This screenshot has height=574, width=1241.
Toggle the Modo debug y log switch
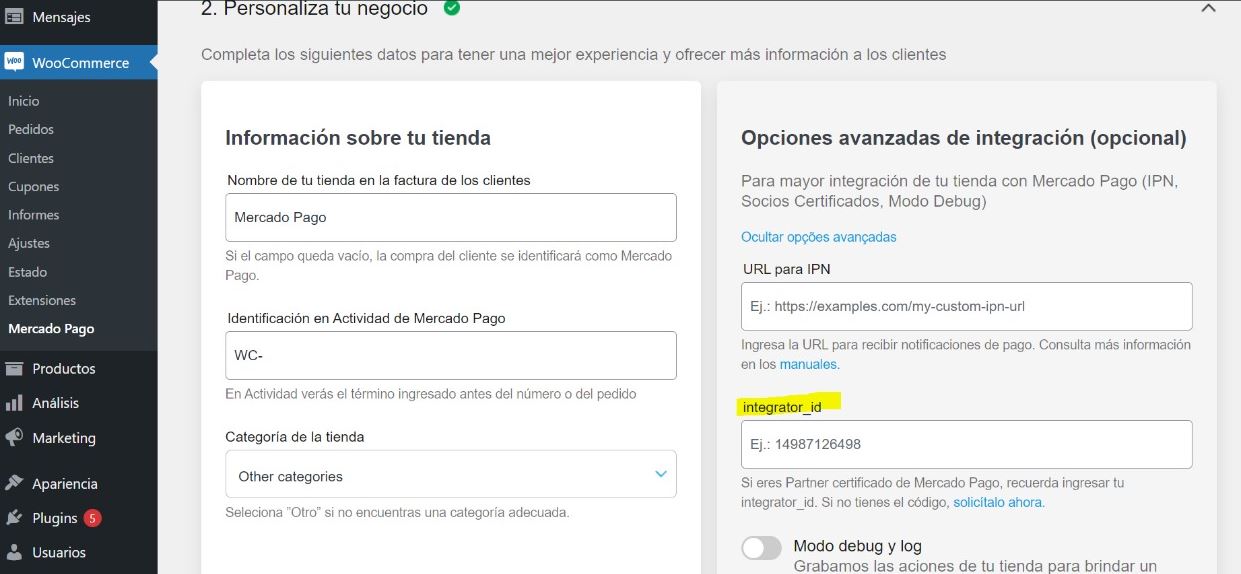pyautogui.click(x=761, y=548)
